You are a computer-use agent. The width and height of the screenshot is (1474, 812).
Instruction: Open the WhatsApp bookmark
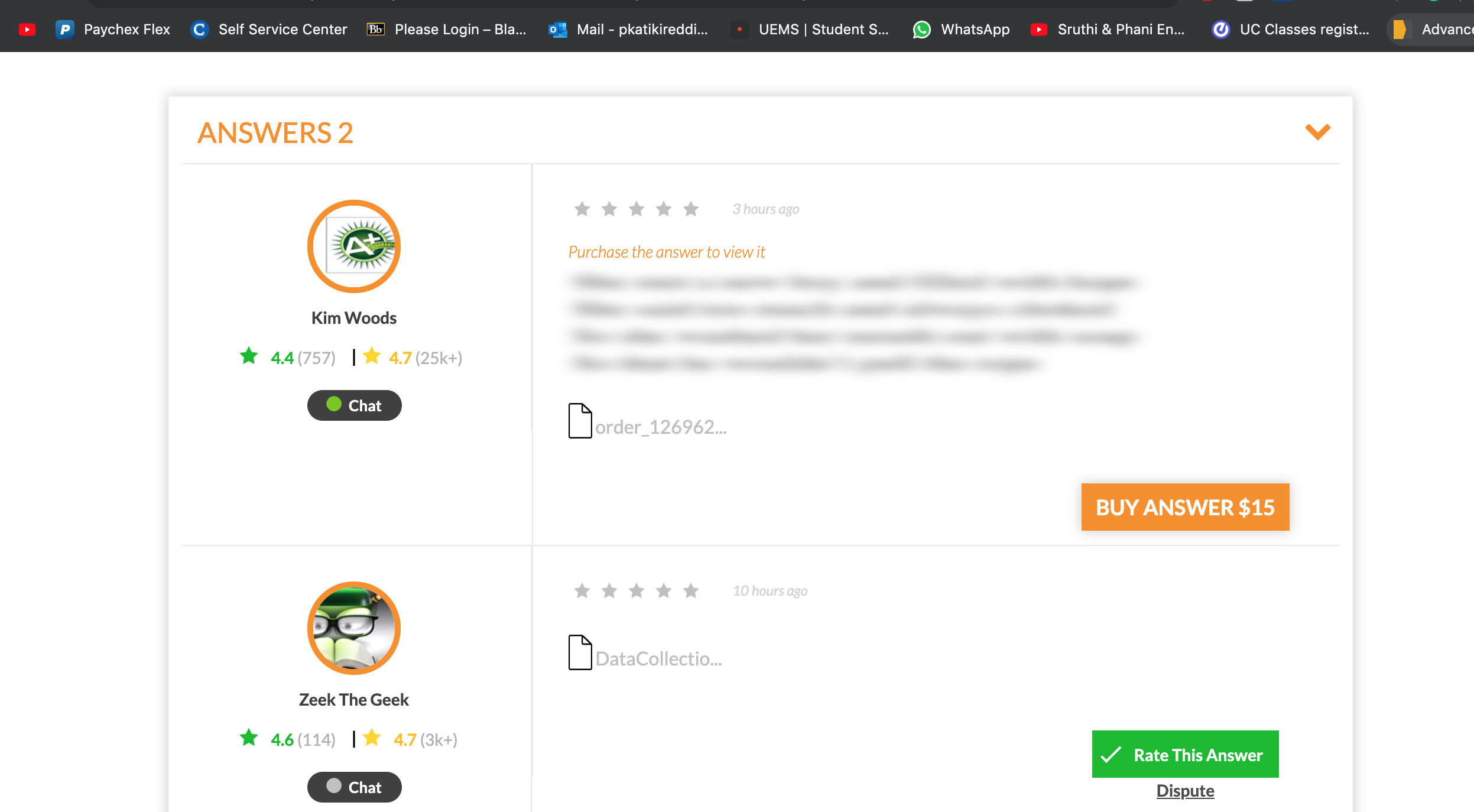pos(962,29)
